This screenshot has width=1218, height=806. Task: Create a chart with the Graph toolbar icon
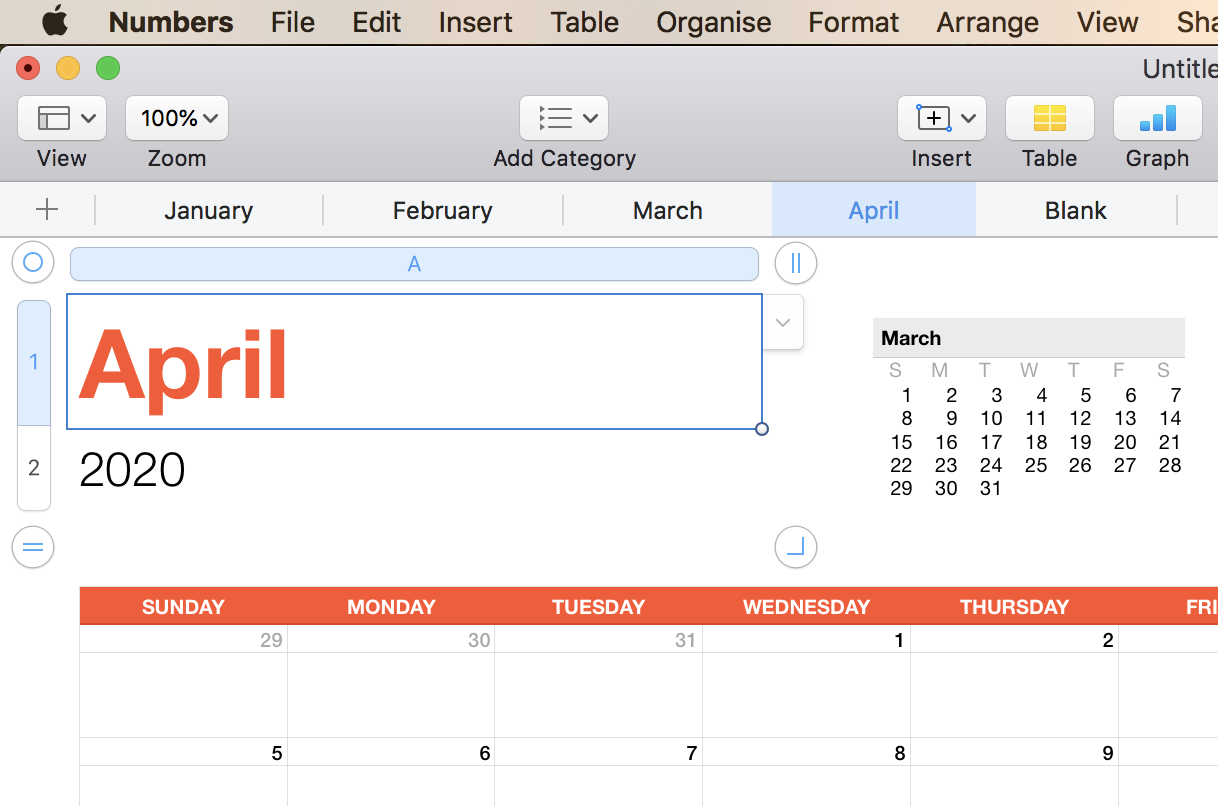tap(1157, 117)
